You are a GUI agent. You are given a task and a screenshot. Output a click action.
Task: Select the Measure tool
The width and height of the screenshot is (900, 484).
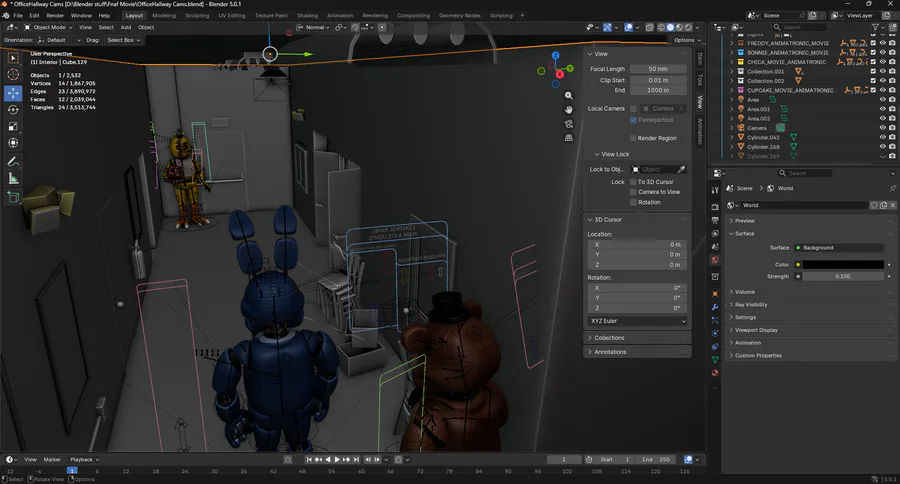point(13,179)
